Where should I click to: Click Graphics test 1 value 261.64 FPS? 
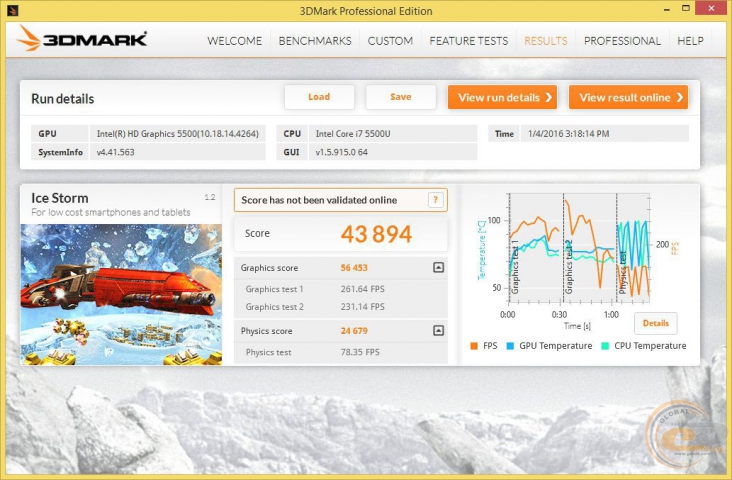point(363,289)
